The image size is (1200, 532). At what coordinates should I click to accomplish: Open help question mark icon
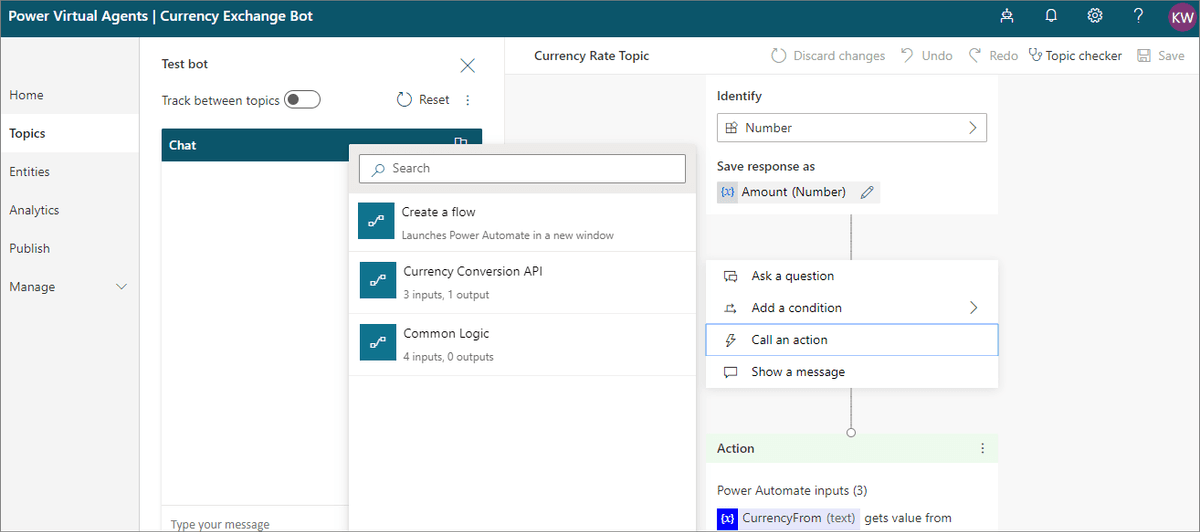tap(1138, 16)
